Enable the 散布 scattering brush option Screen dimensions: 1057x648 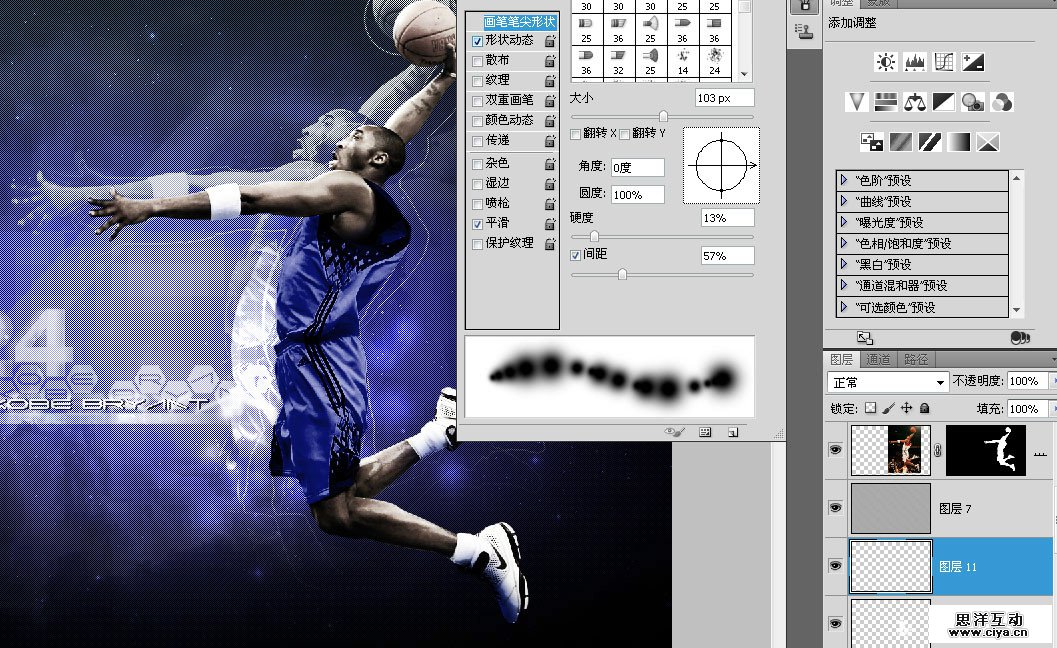477,60
